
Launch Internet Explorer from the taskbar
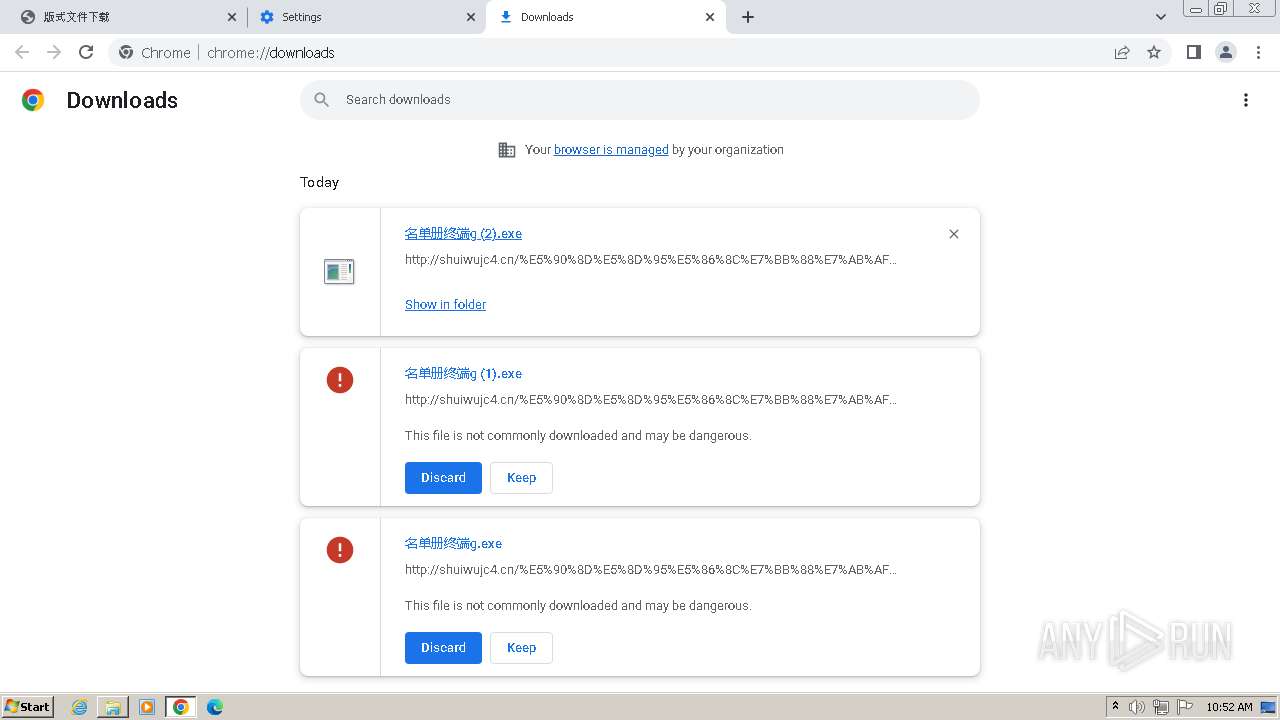80,707
